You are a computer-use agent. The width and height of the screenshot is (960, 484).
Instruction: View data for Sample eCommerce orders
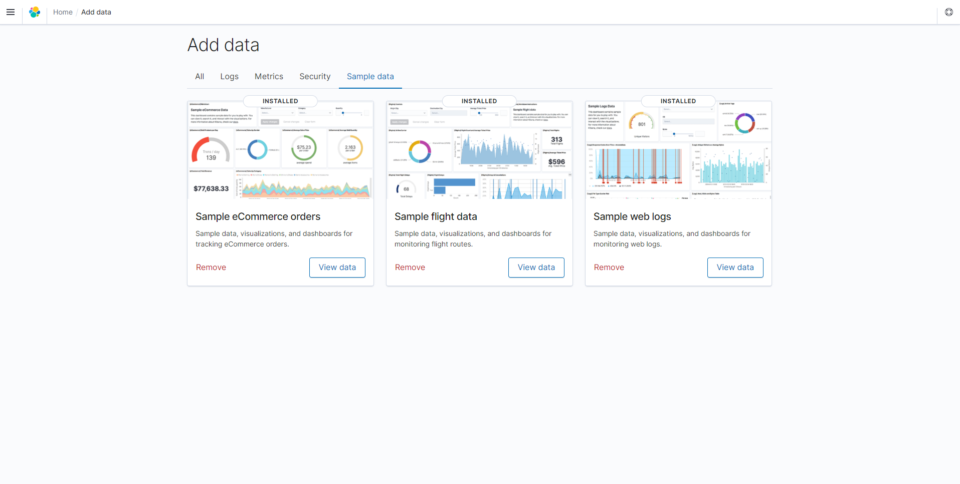[x=337, y=267]
